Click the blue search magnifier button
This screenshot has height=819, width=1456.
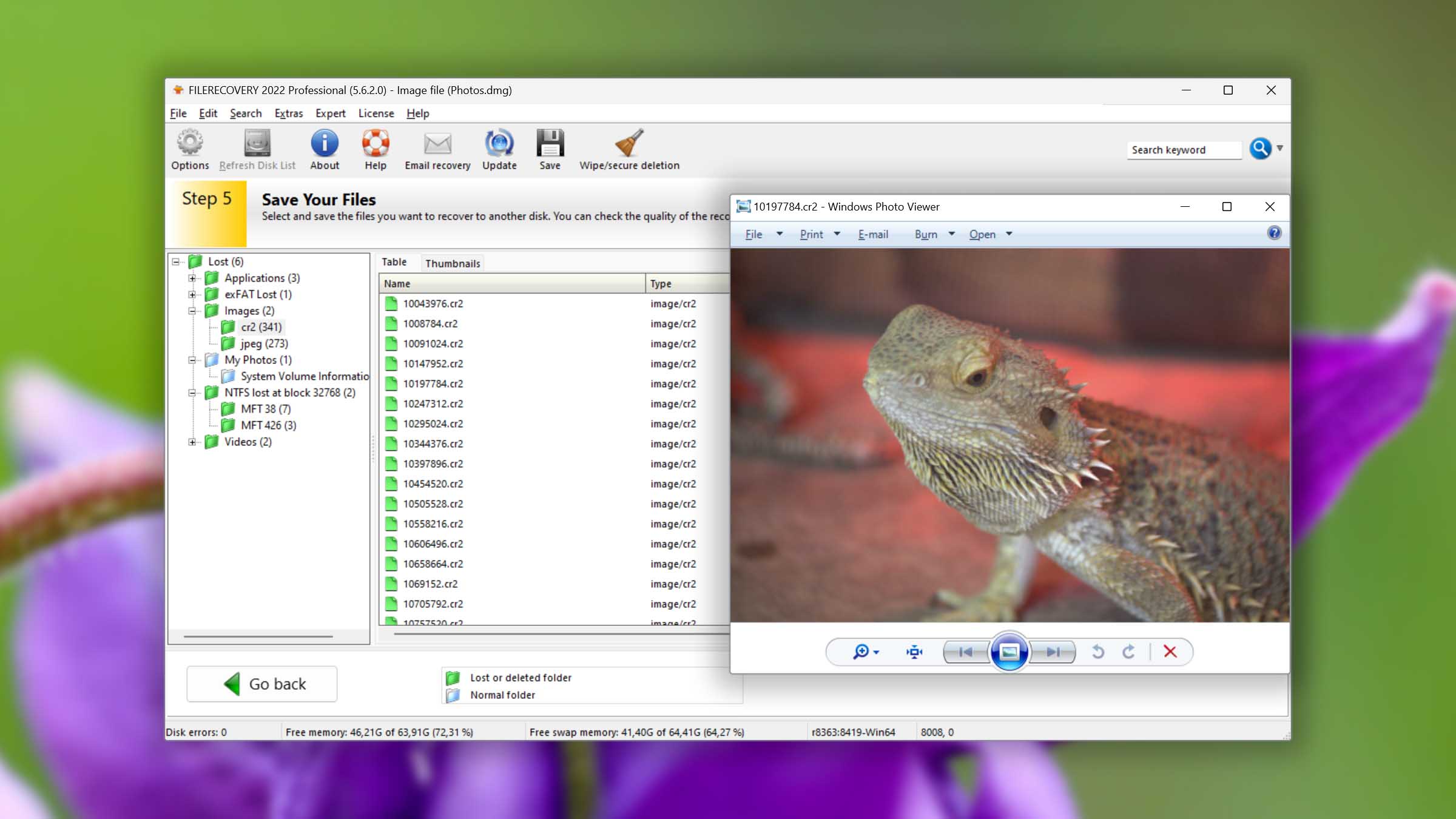click(1259, 149)
